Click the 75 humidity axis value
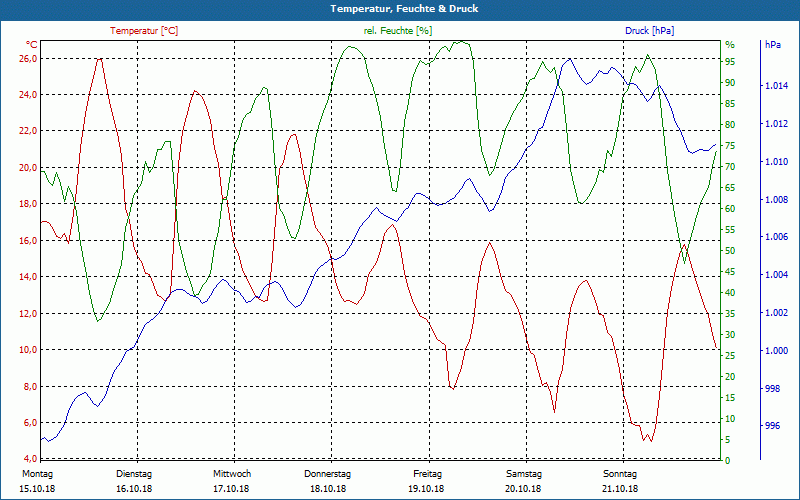 [x=730, y=146]
